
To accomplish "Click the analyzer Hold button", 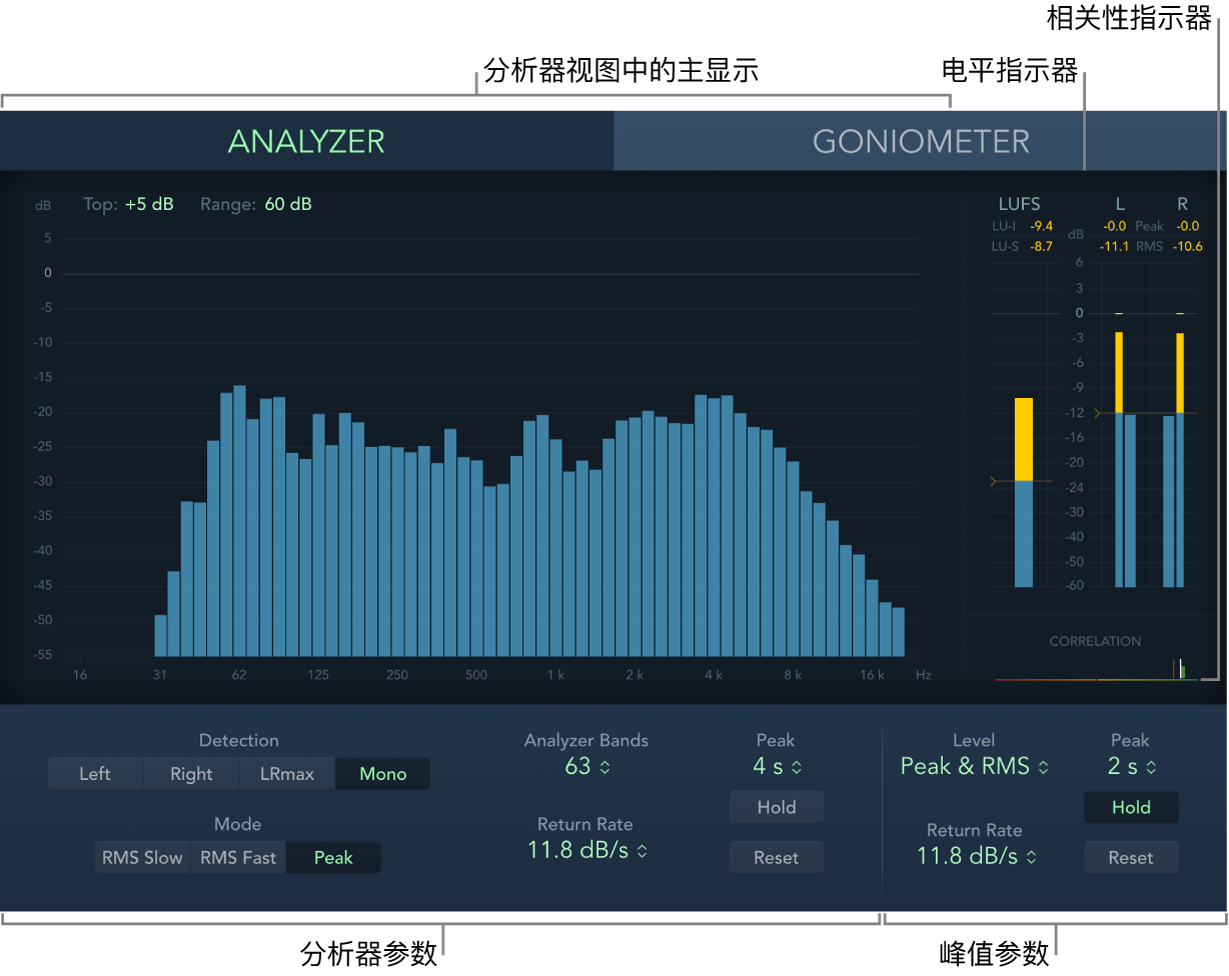I will tap(776, 807).
